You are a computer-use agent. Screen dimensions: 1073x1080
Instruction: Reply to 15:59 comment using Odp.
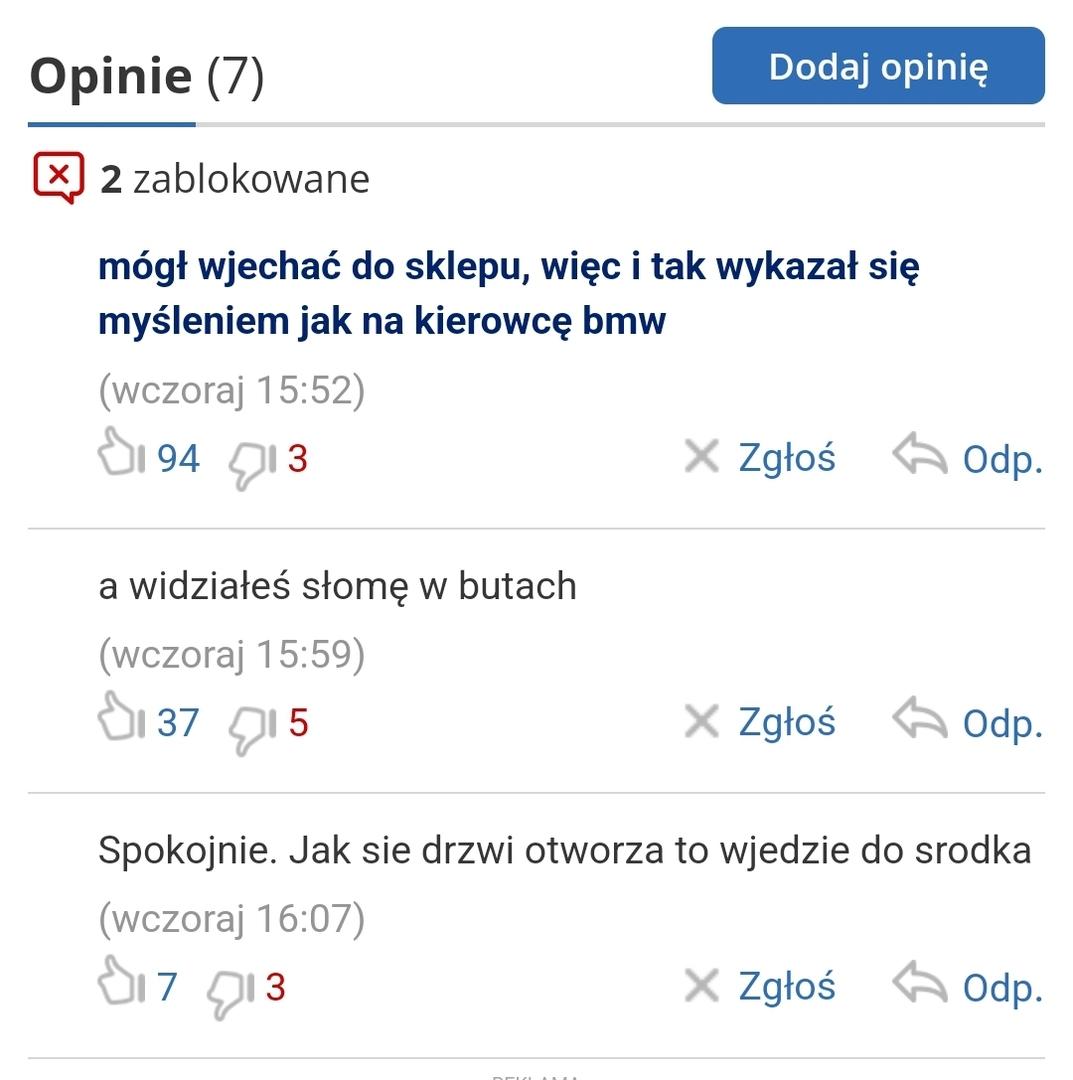click(1003, 724)
